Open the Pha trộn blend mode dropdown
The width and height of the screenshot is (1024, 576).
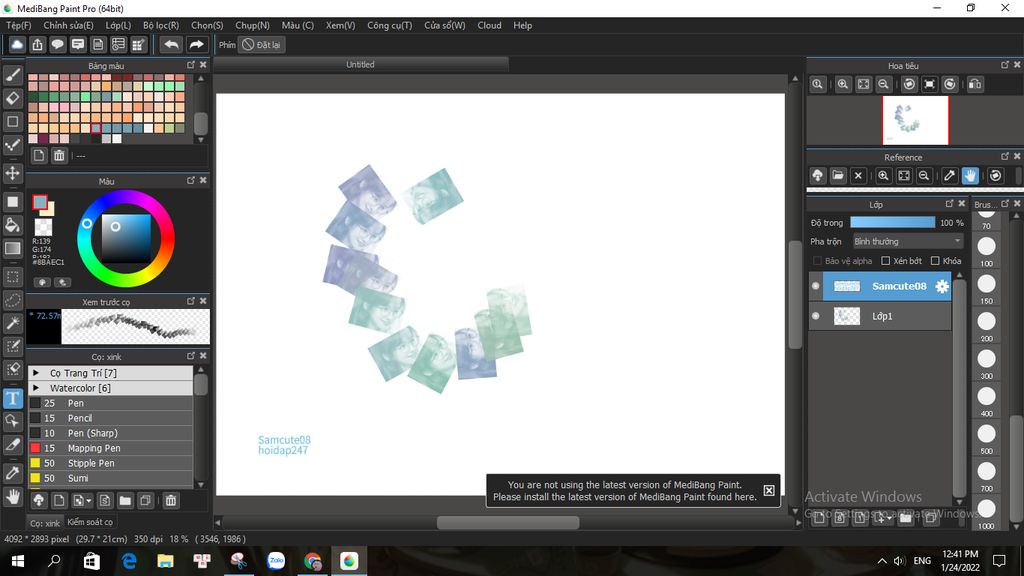907,241
